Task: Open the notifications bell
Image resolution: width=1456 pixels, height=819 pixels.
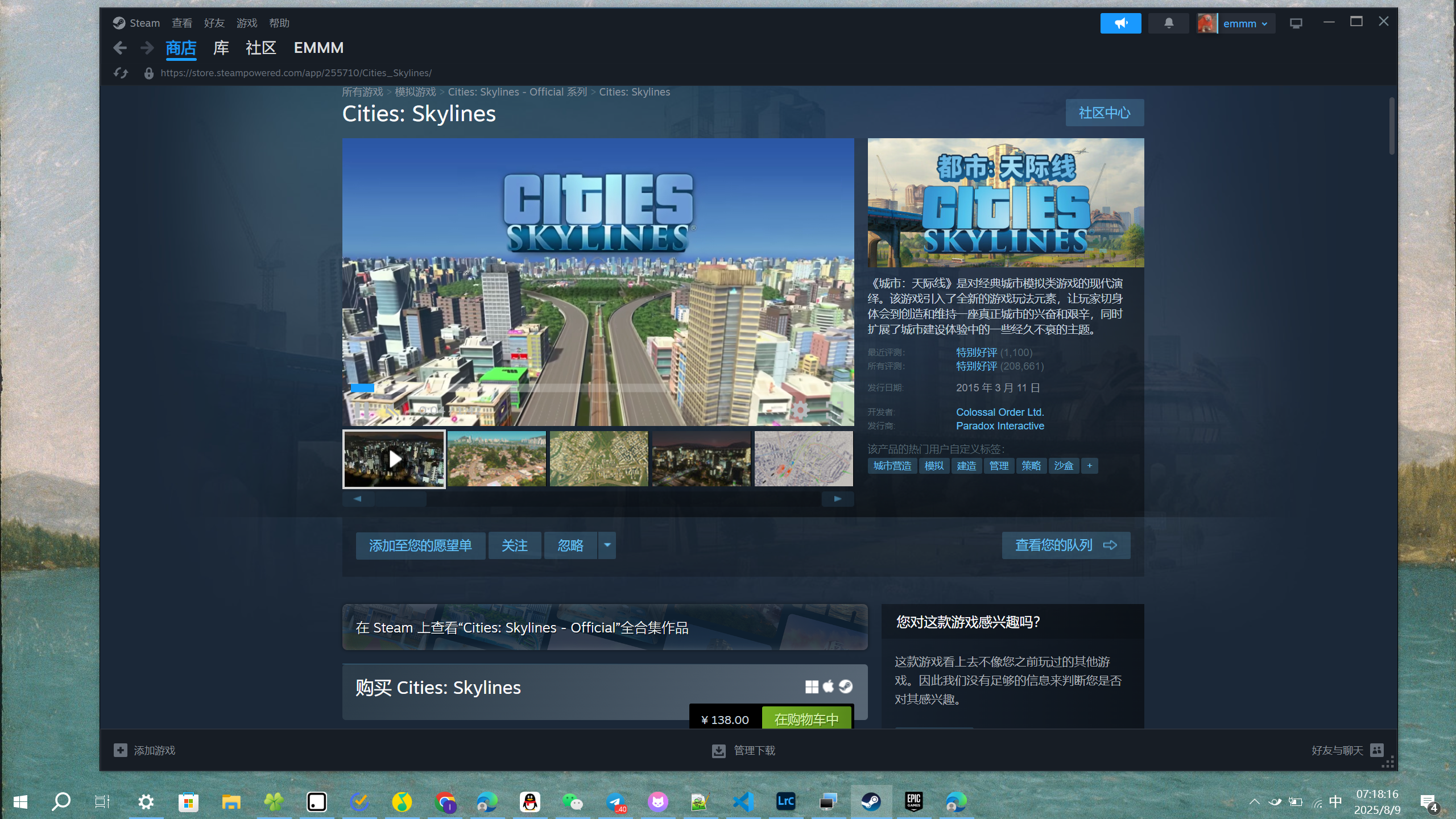Action: click(x=1168, y=23)
